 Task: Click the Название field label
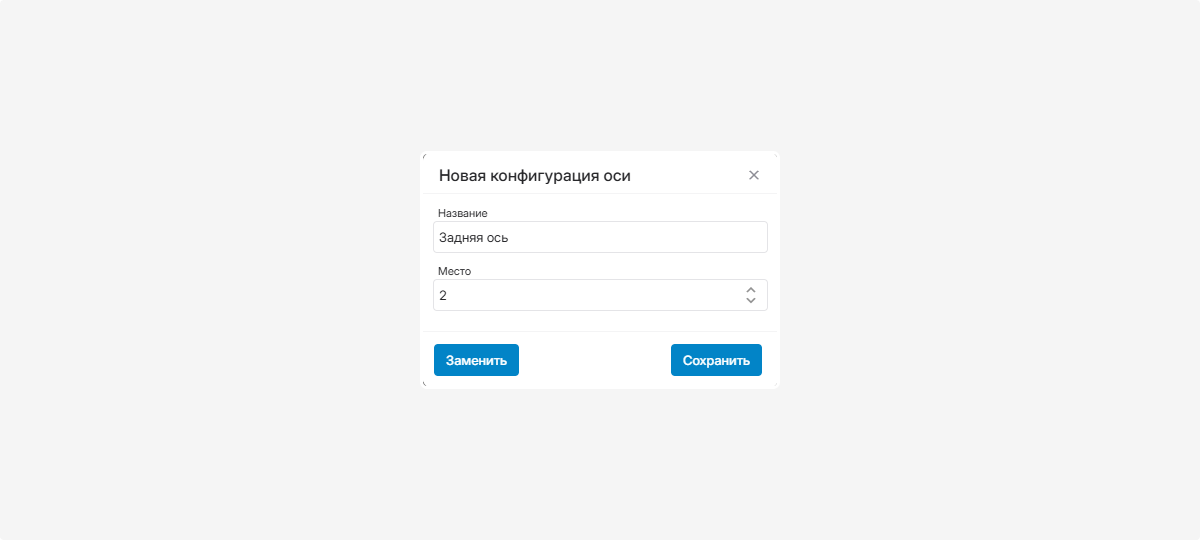[x=463, y=213]
